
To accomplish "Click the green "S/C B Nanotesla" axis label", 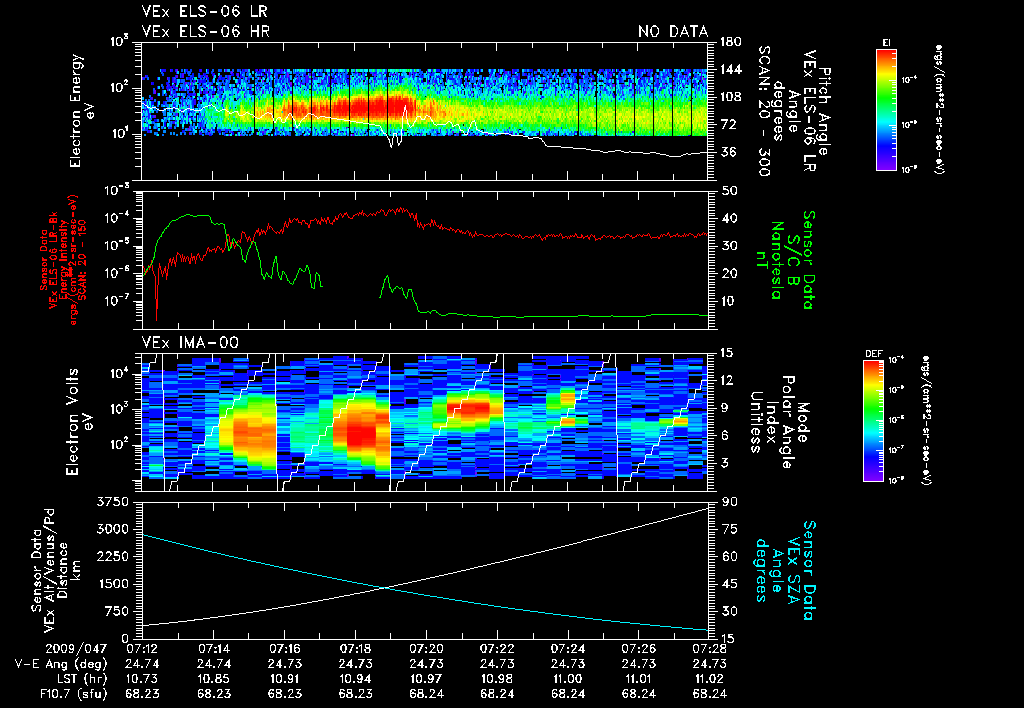I will point(784,260).
